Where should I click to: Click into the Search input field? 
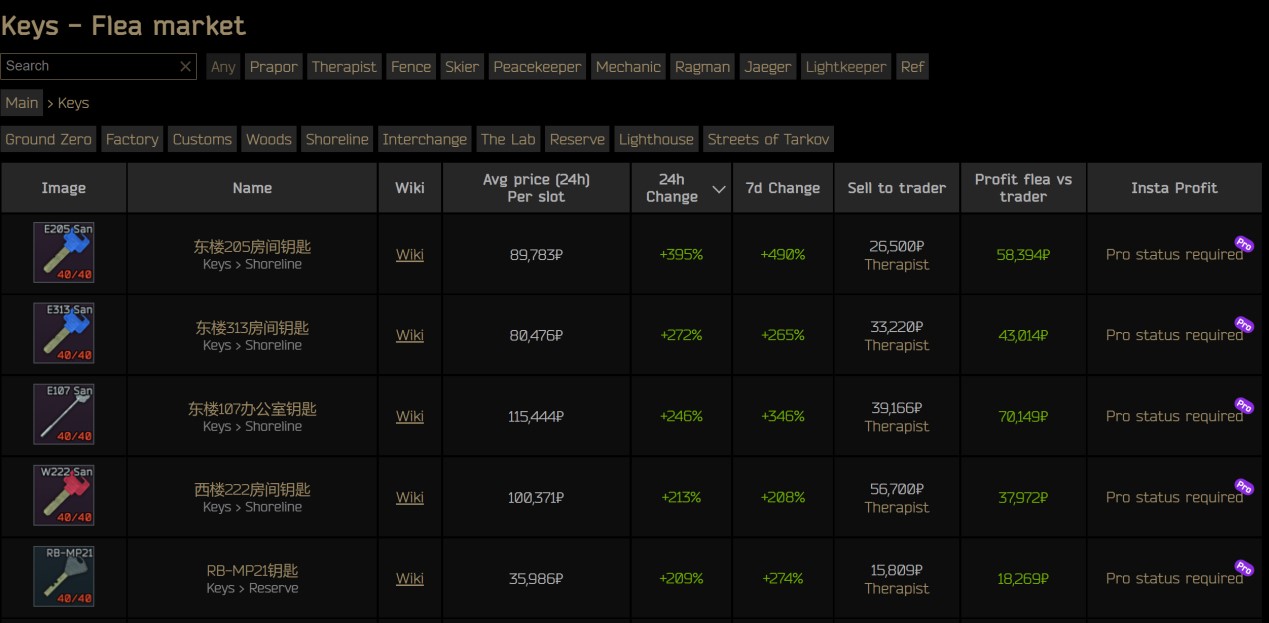click(x=88, y=66)
